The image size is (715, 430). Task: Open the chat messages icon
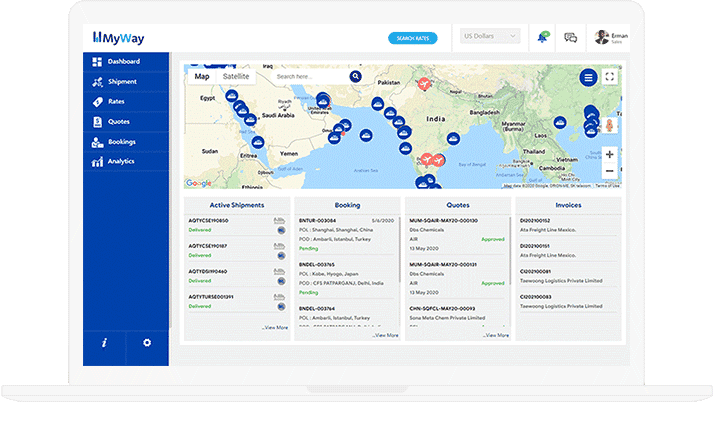pyautogui.click(x=570, y=37)
